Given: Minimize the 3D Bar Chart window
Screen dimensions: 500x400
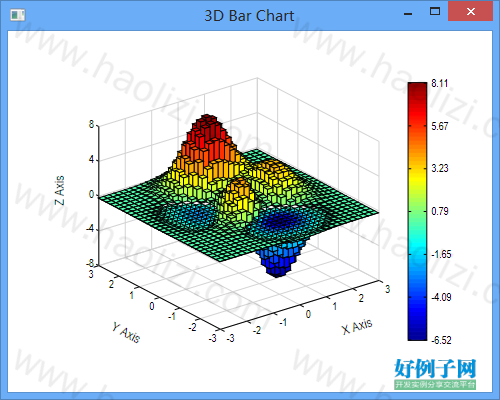Looking at the screenshot, I should pos(408,14).
